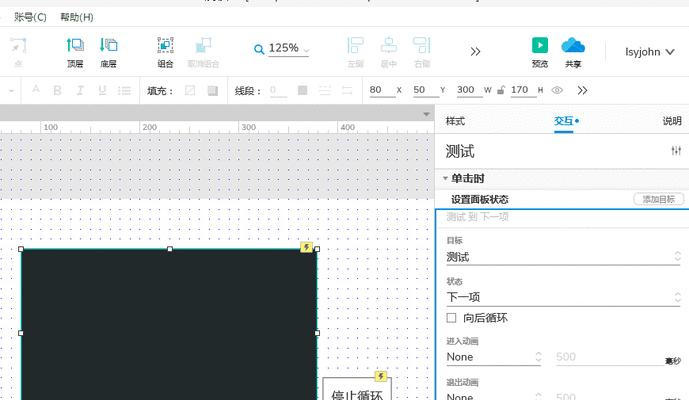Toggle bold formatting
Image resolution: width=689 pixels, height=400 pixels.
(57, 90)
